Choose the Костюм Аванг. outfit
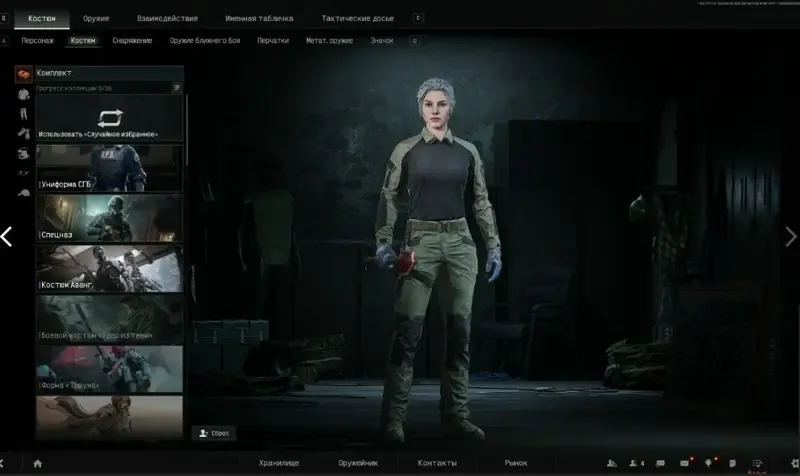Screen dimensions: 800x476 tap(109, 268)
